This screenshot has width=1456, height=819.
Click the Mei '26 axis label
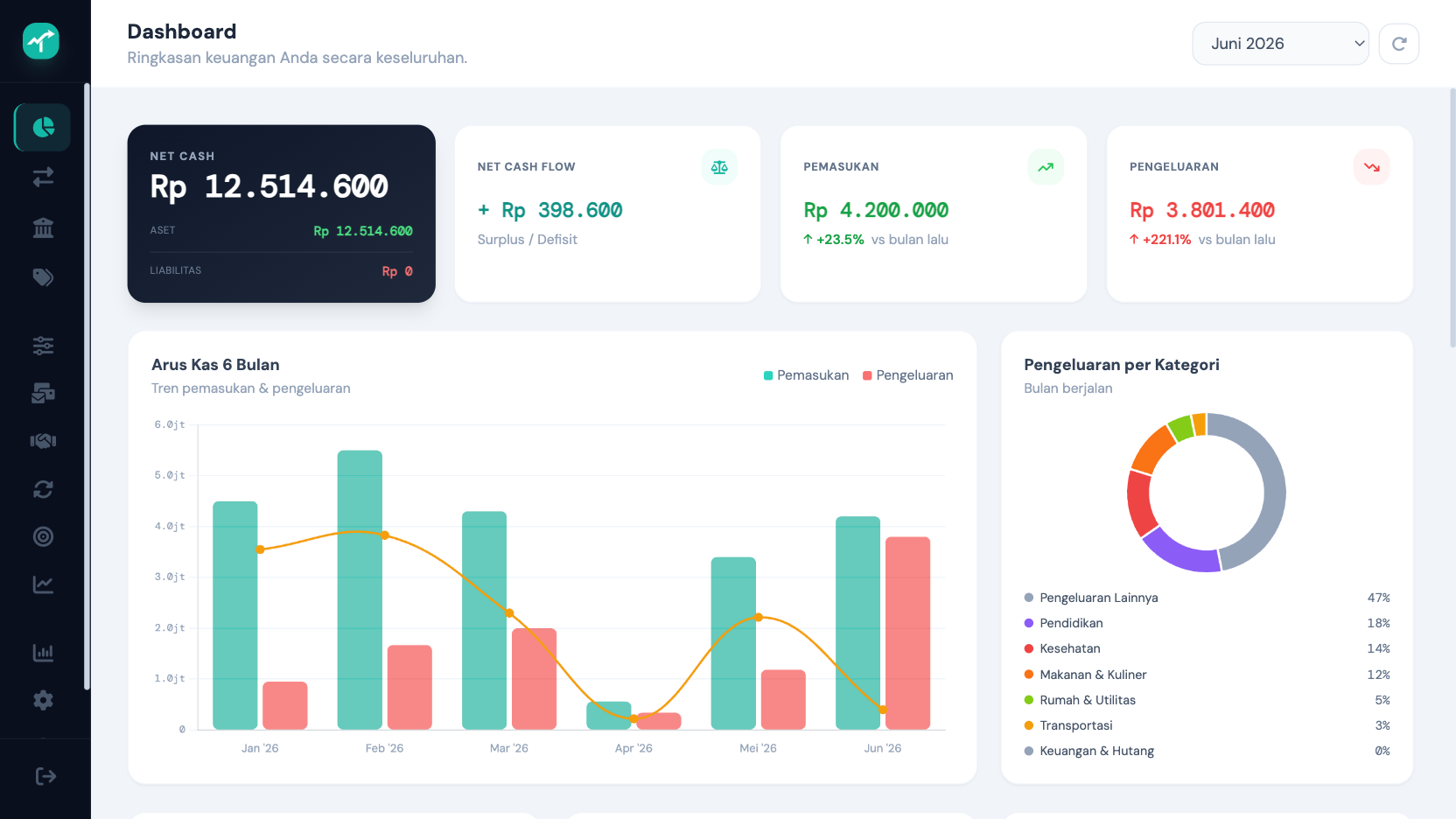pos(758,748)
